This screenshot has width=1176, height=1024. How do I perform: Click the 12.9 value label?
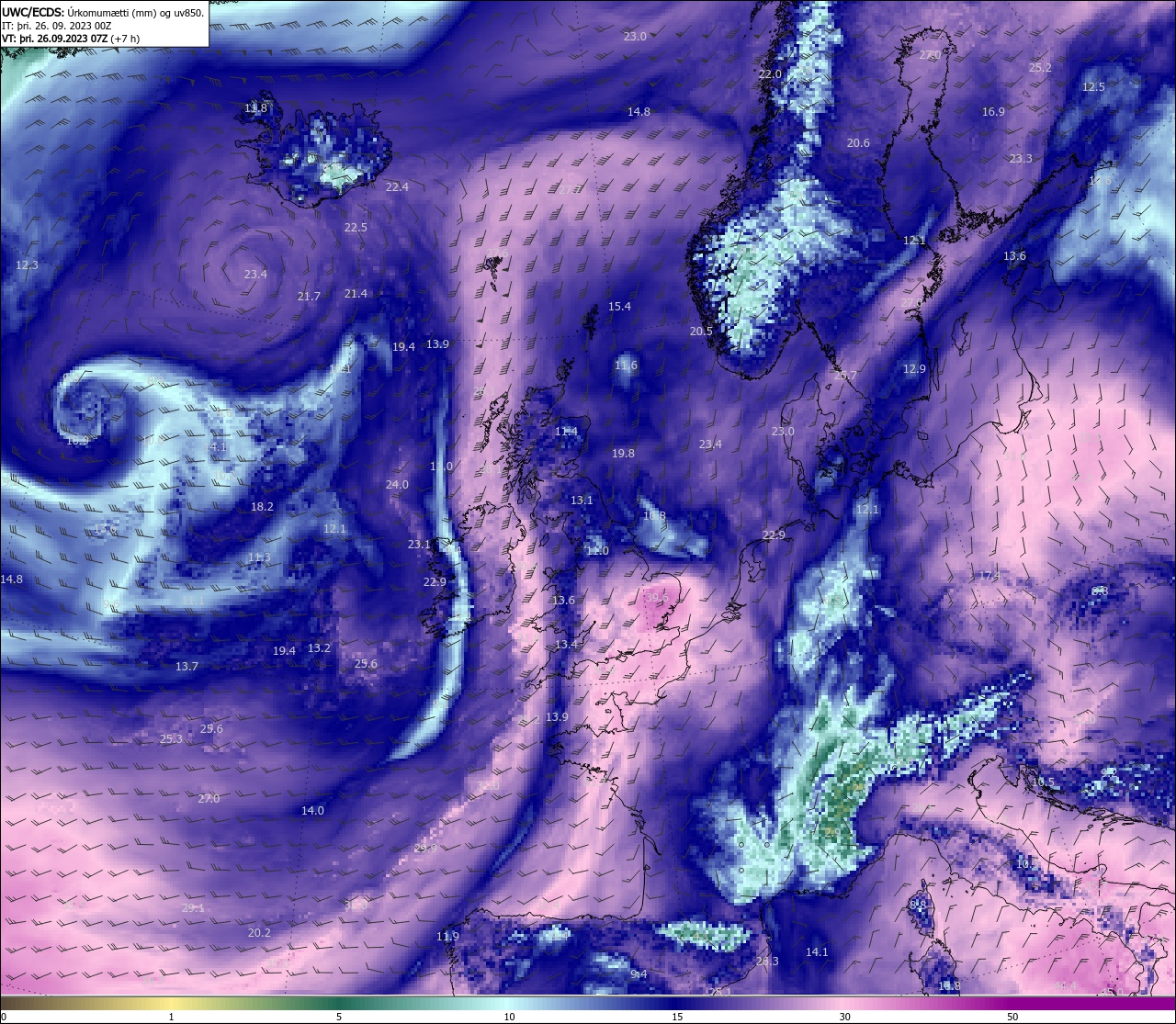tap(914, 369)
